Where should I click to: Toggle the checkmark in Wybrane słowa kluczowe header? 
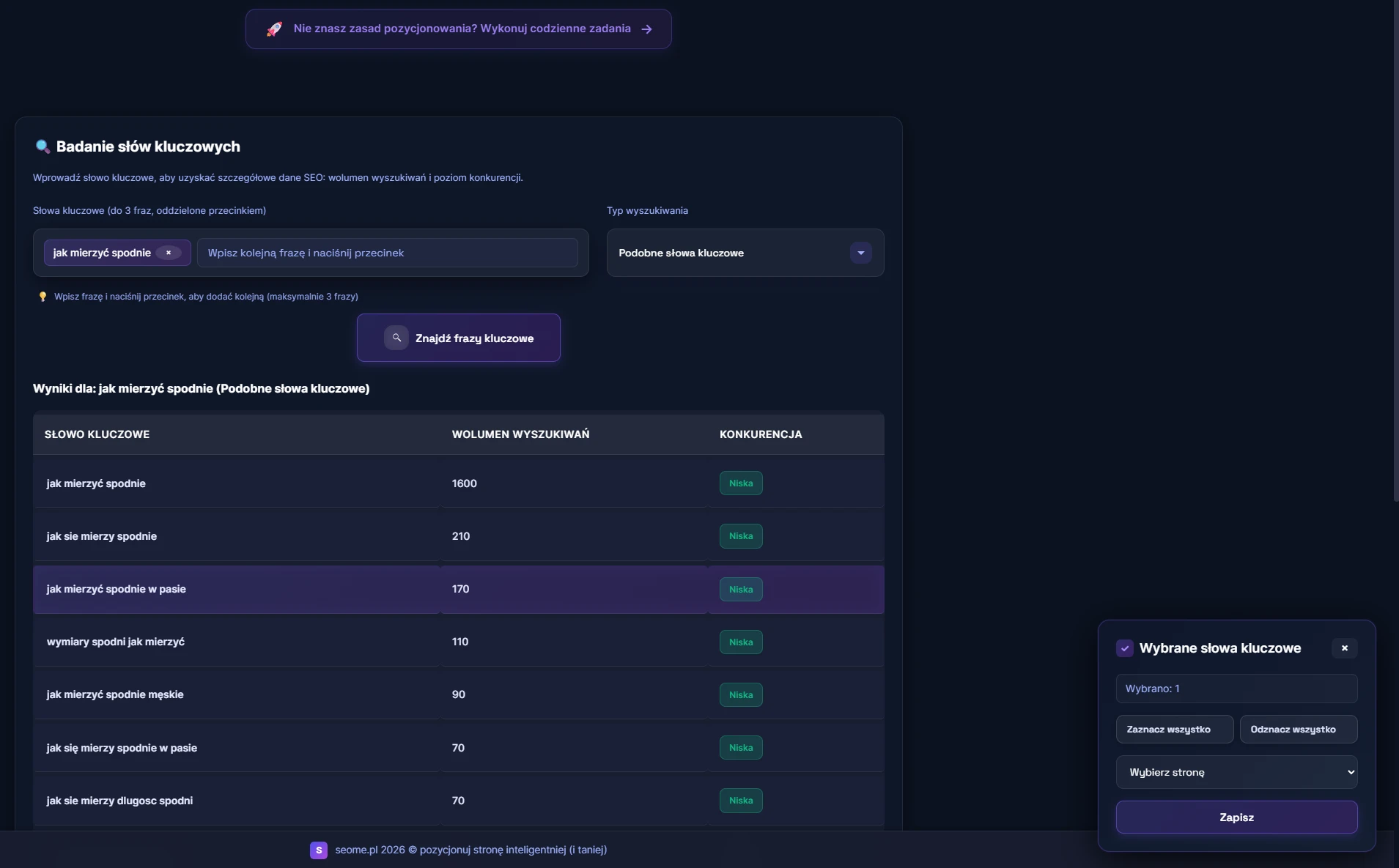(x=1125, y=648)
